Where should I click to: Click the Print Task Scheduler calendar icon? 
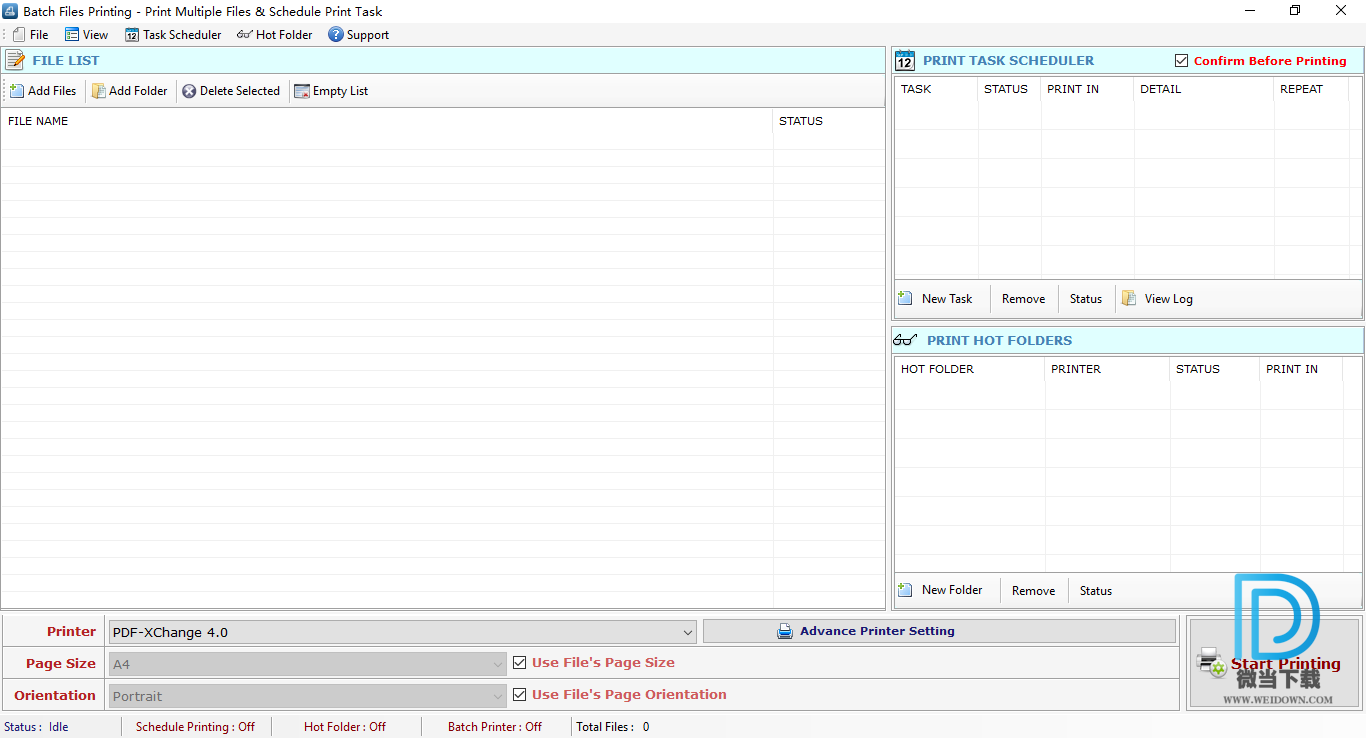coord(905,60)
